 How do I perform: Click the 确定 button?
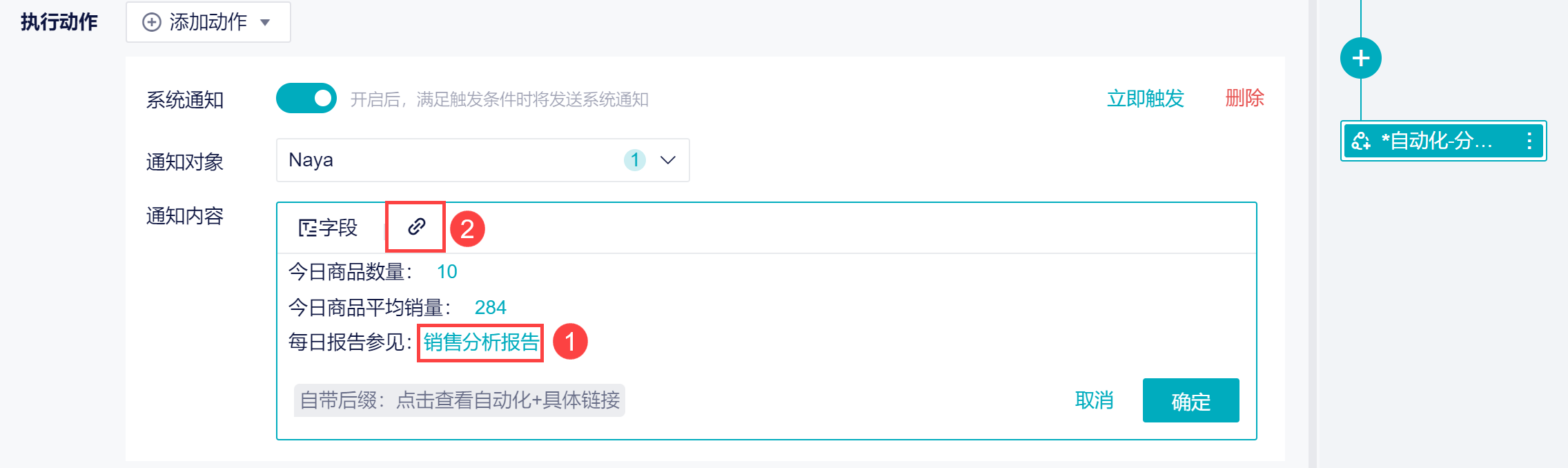pyautogui.click(x=1190, y=400)
